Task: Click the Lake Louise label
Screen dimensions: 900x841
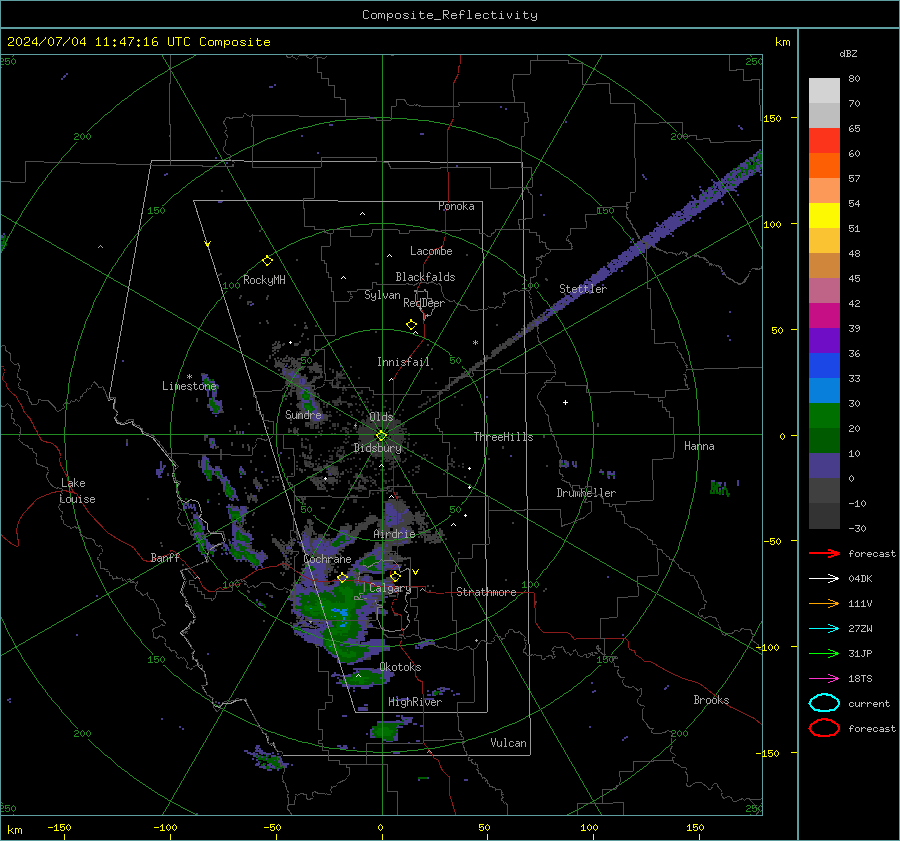Action: pyautogui.click(x=77, y=491)
